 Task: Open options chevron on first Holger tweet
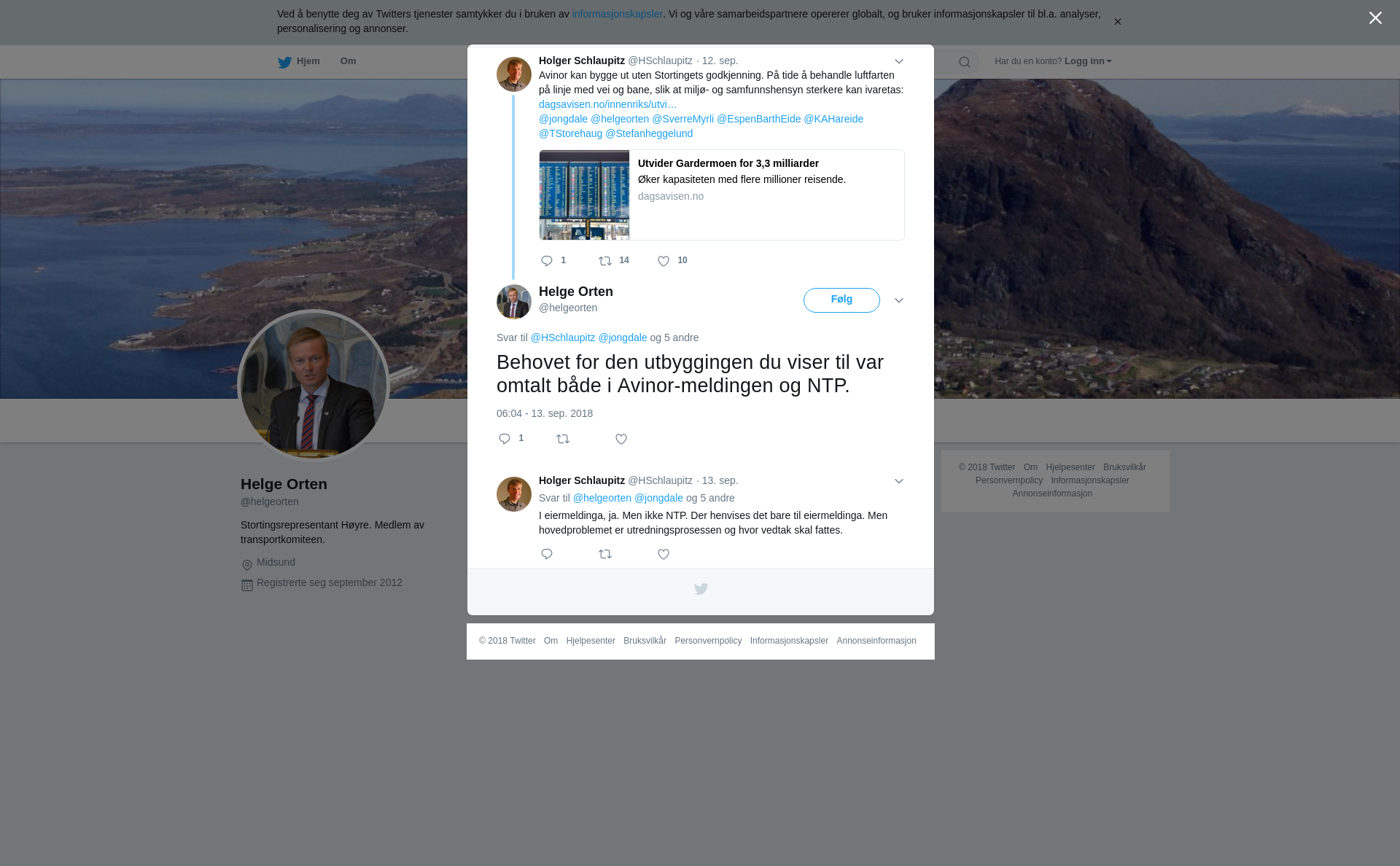point(899,61)
